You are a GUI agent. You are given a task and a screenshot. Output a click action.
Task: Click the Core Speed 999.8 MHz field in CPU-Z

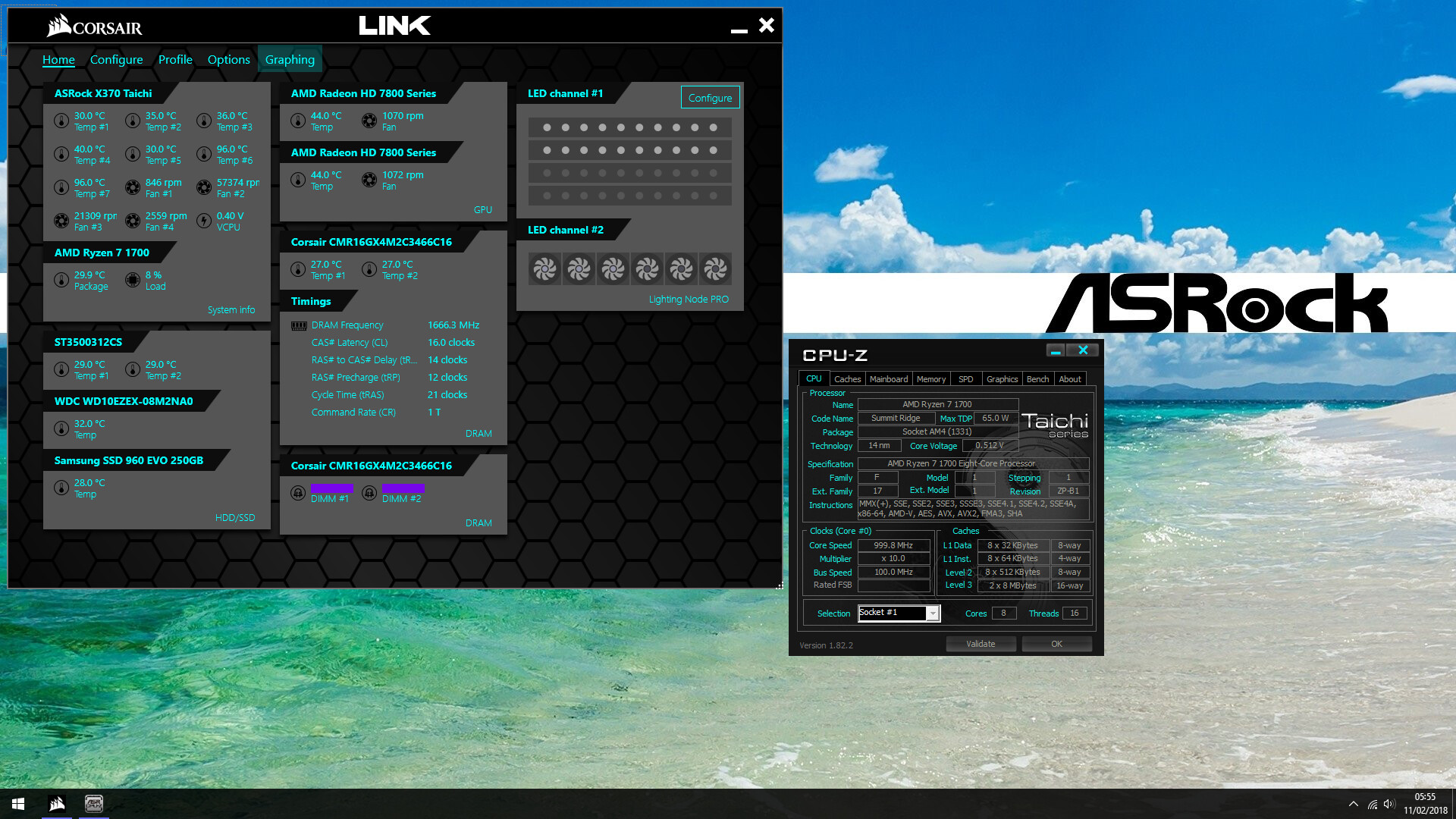pos(893,545)
